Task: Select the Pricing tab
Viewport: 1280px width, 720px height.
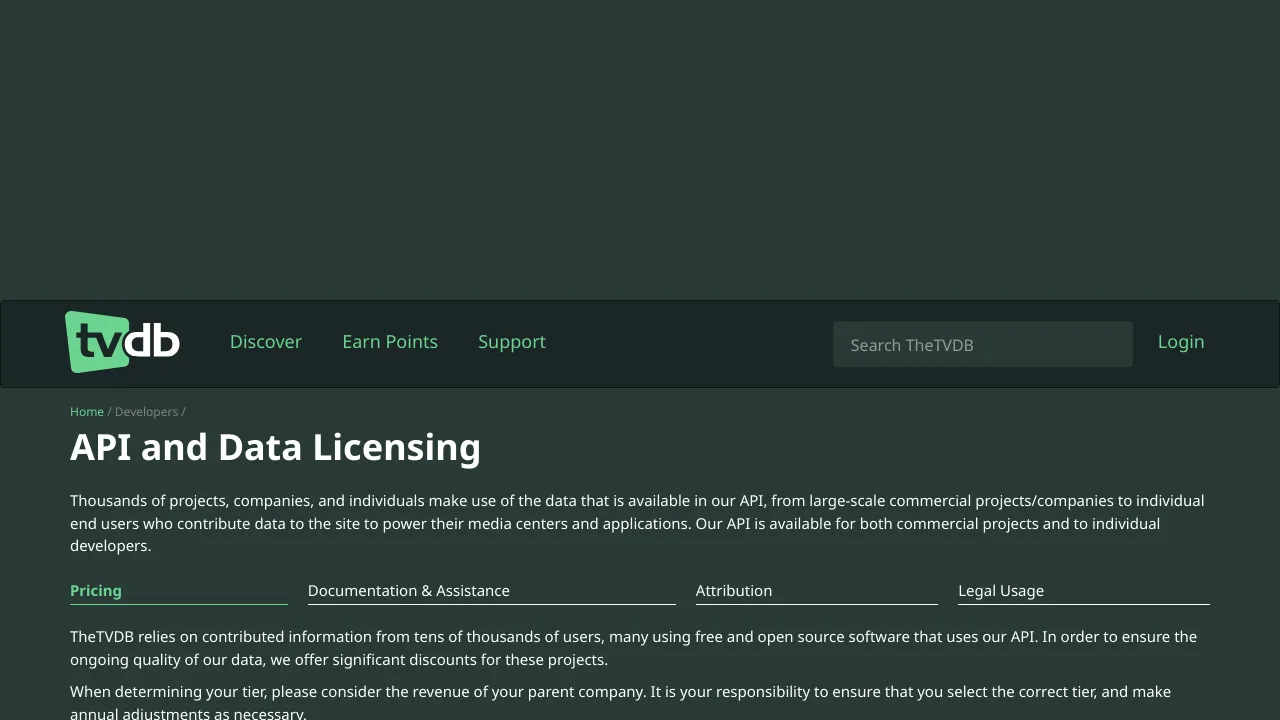Action: (x=179, y=591)
